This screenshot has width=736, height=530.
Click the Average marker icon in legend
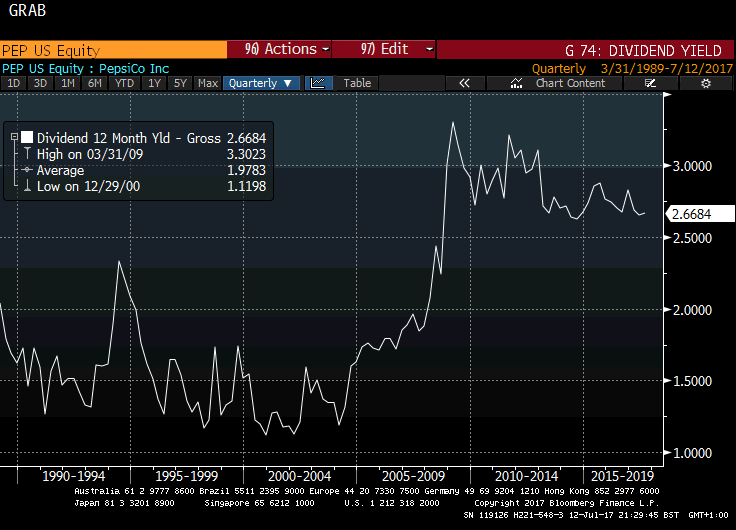(27, 171)
